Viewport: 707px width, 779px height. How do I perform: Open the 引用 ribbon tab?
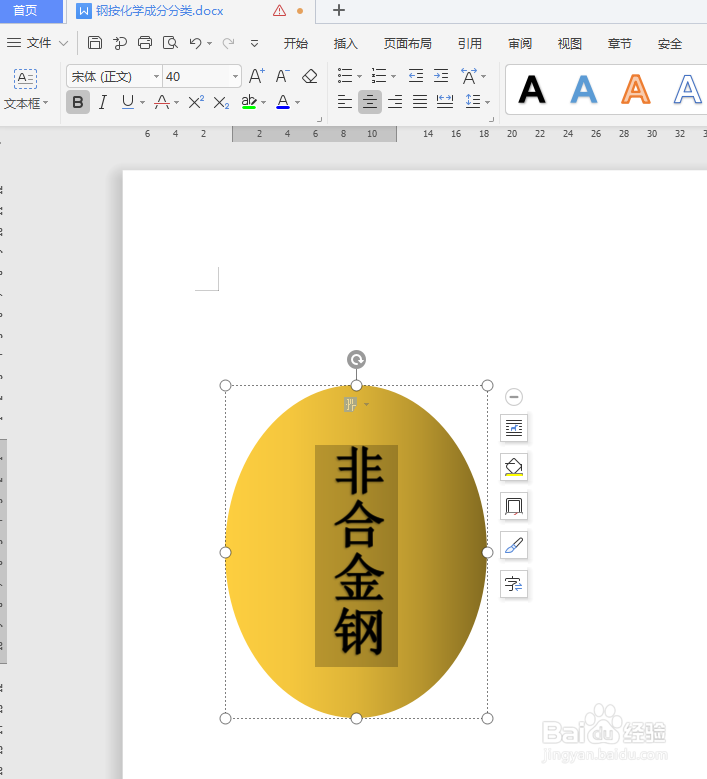(470, 44)
